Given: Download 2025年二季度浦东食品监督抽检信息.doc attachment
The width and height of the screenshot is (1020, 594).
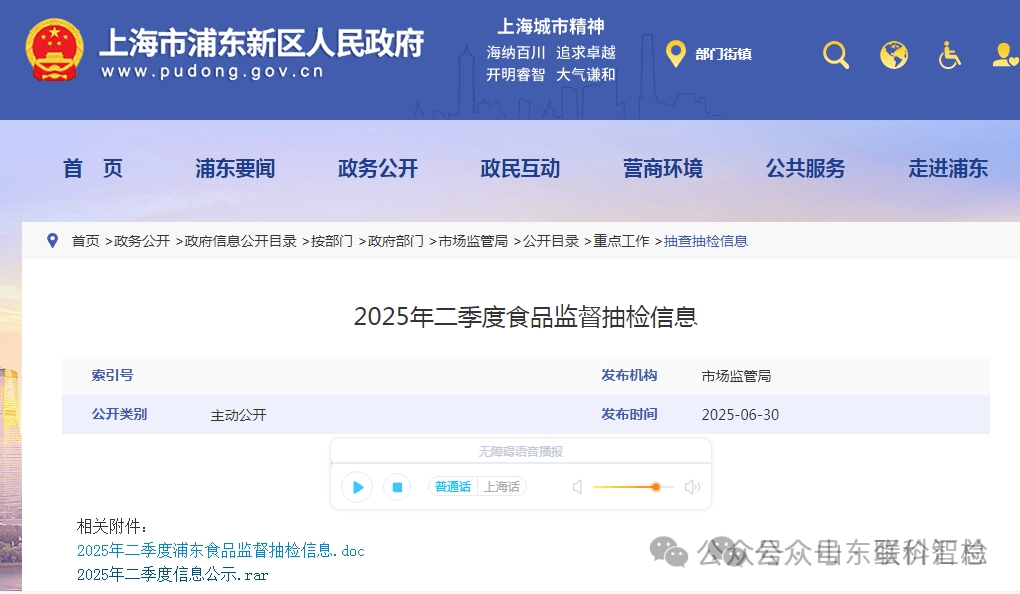Looking at the screenshot, I should click(221, 551).
